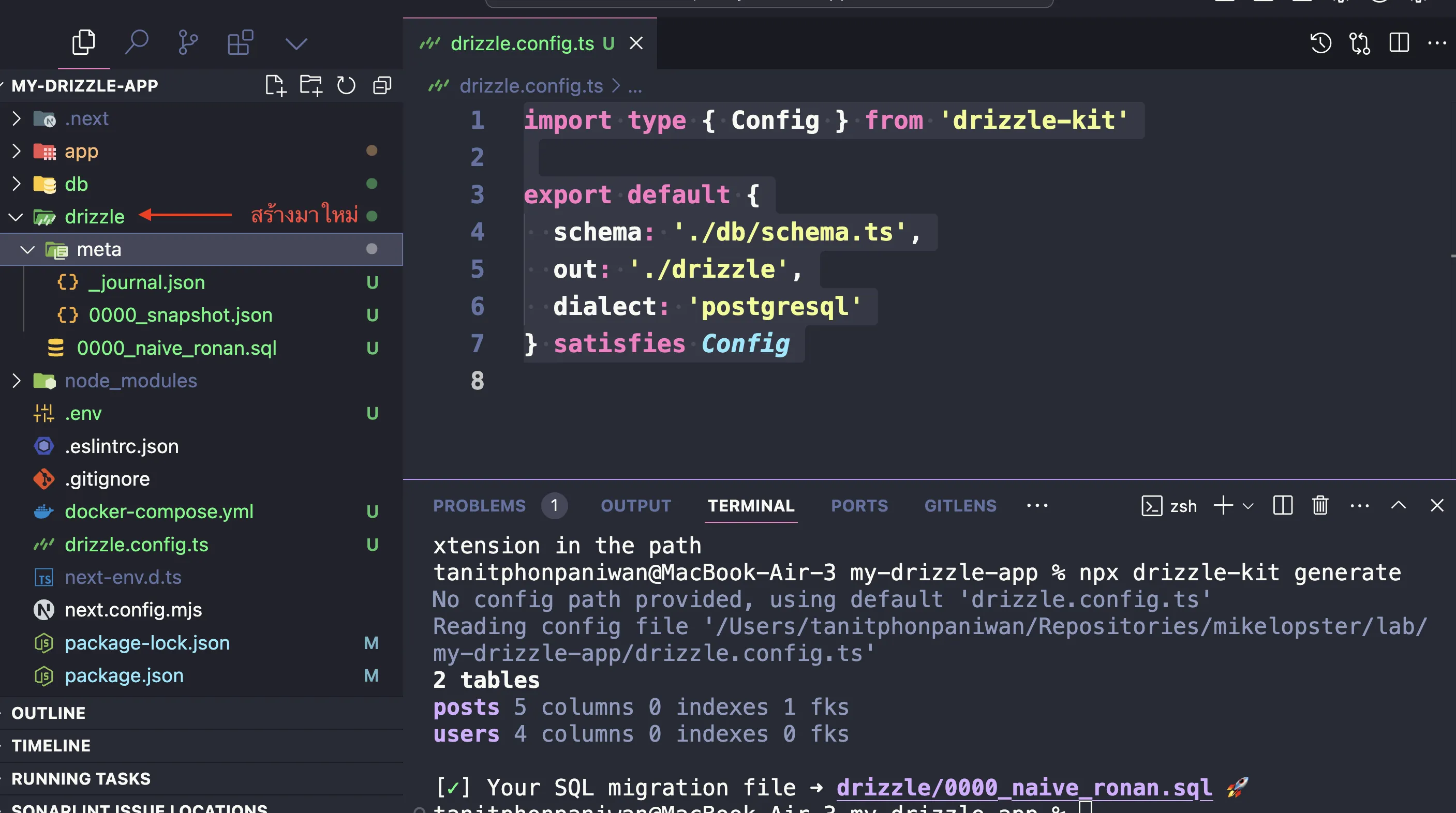The height and width of the screenshot is (813, 1456).
Task: Open the .env file
Action: pyautogui.click(x=201, y=414)
